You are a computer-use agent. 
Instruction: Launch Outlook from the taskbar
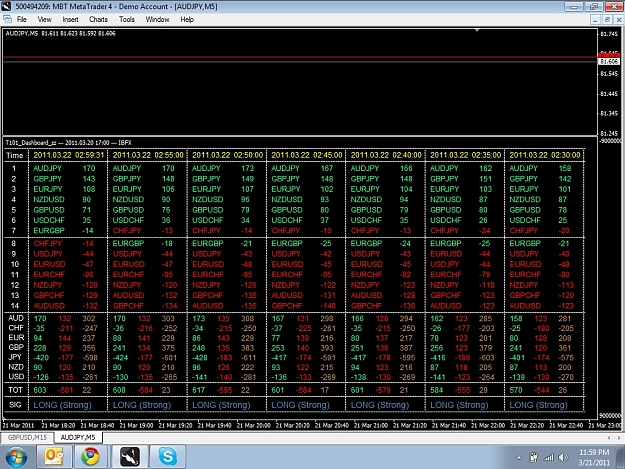54,457
